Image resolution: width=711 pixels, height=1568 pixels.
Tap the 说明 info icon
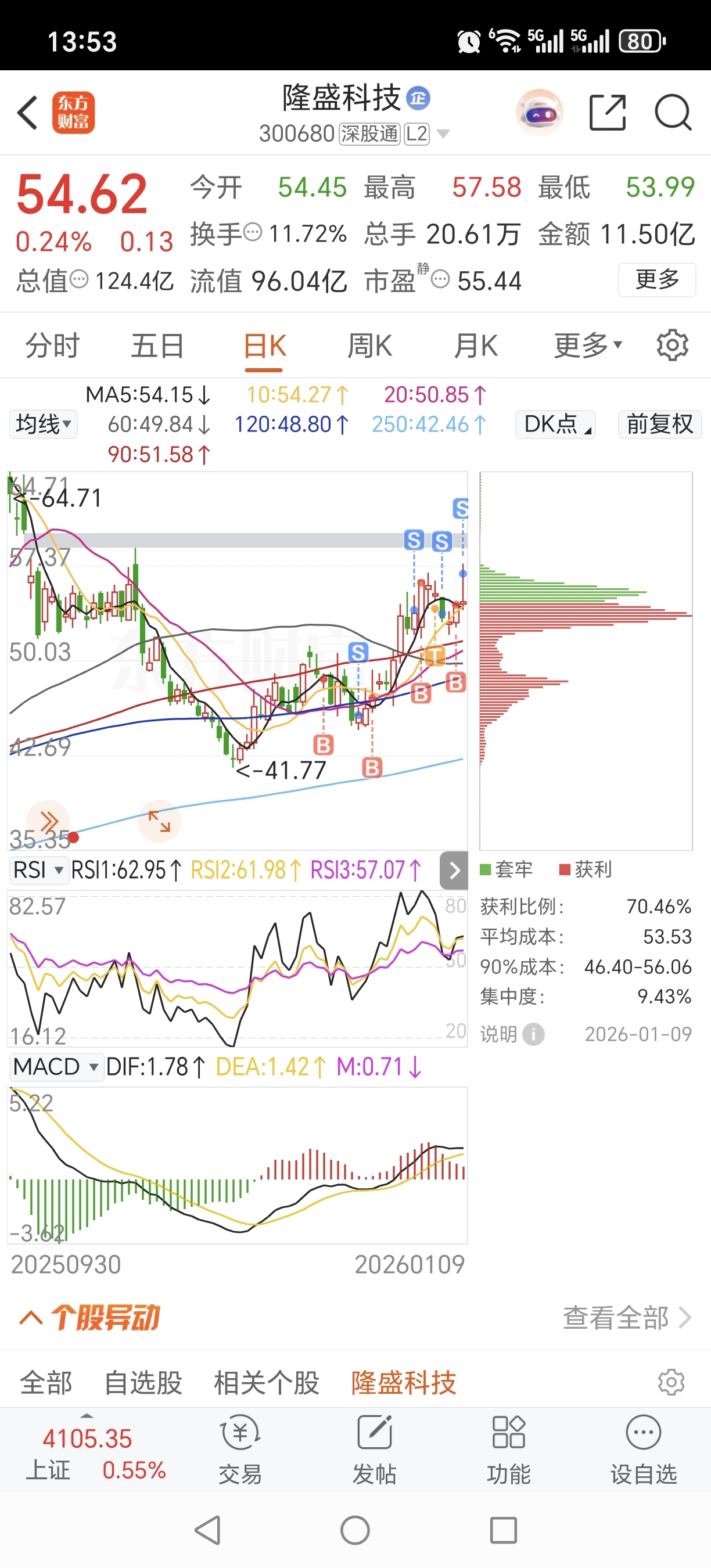(534, 1034)
